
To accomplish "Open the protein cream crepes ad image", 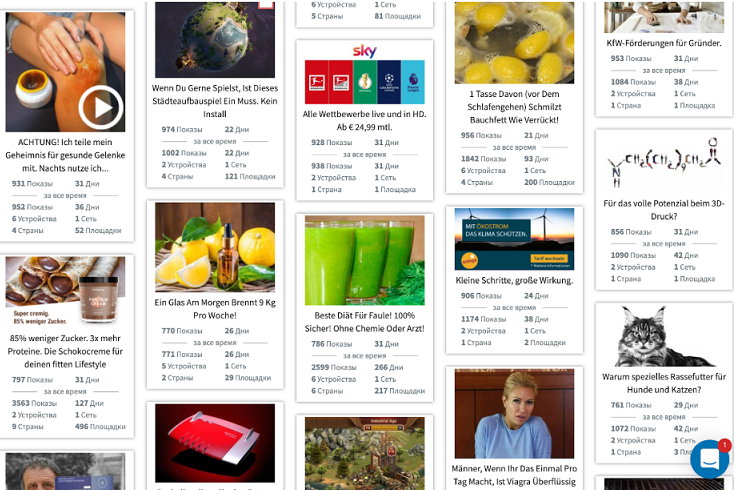I will (x=66, y=291).
